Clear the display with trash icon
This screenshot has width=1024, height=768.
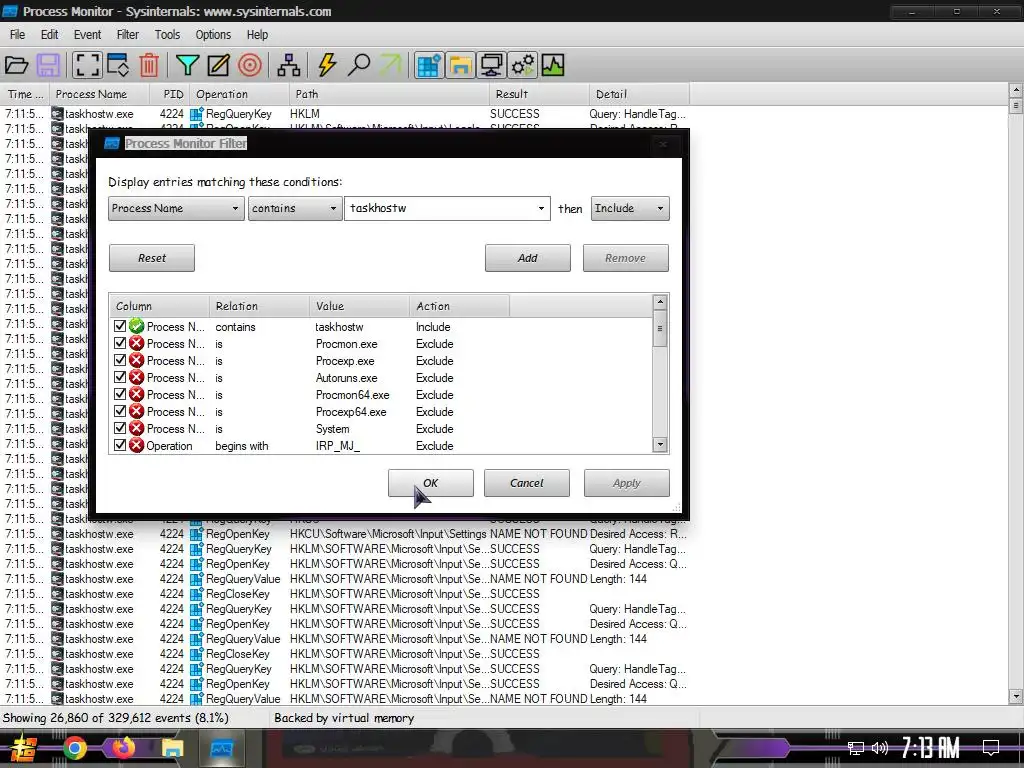(x=149, y=65)
